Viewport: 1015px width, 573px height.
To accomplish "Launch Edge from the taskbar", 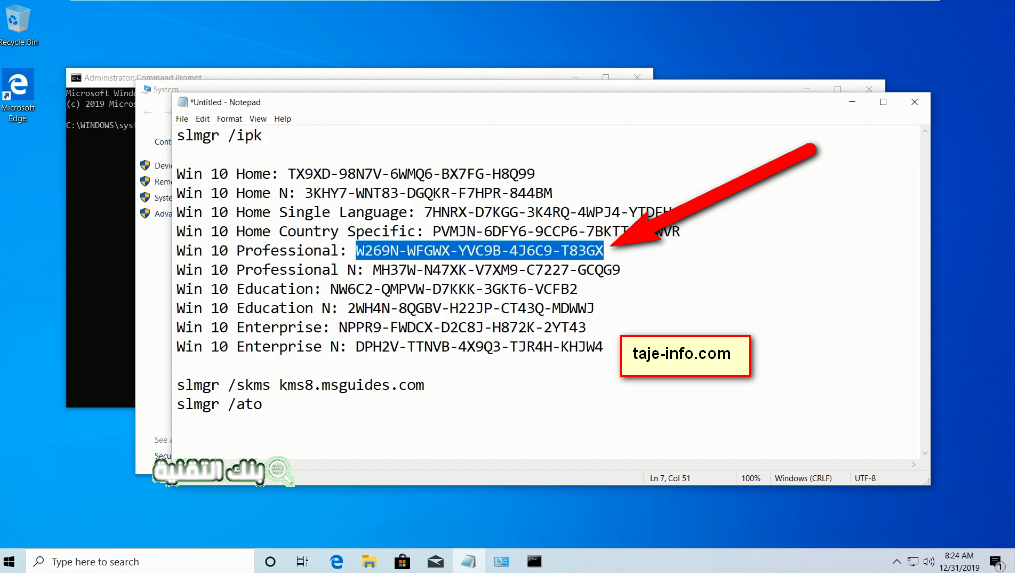I will click(x=336, y=561).
